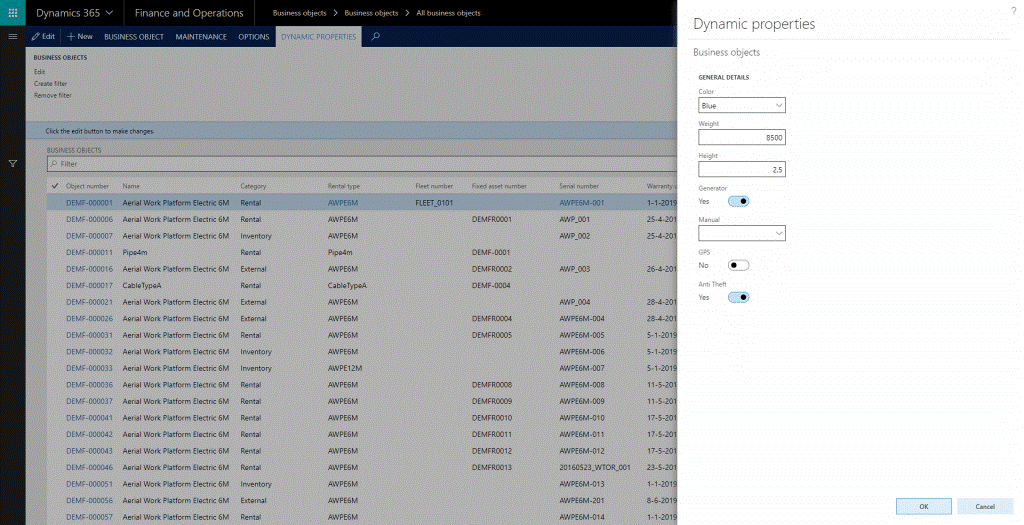Open the app launcher waffle icon
Image resolution: width=1024 pixels, height=525 pixels.
[12, 12]
